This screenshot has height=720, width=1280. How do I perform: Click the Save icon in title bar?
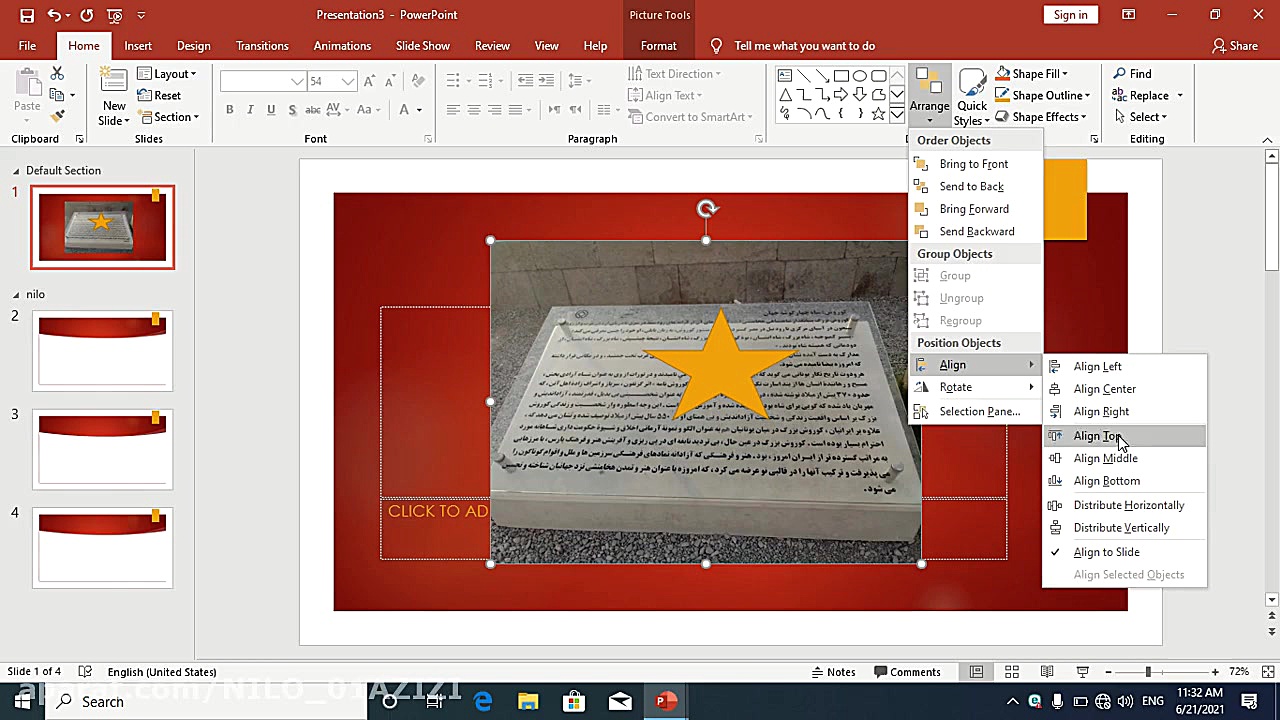pos(27,15)
